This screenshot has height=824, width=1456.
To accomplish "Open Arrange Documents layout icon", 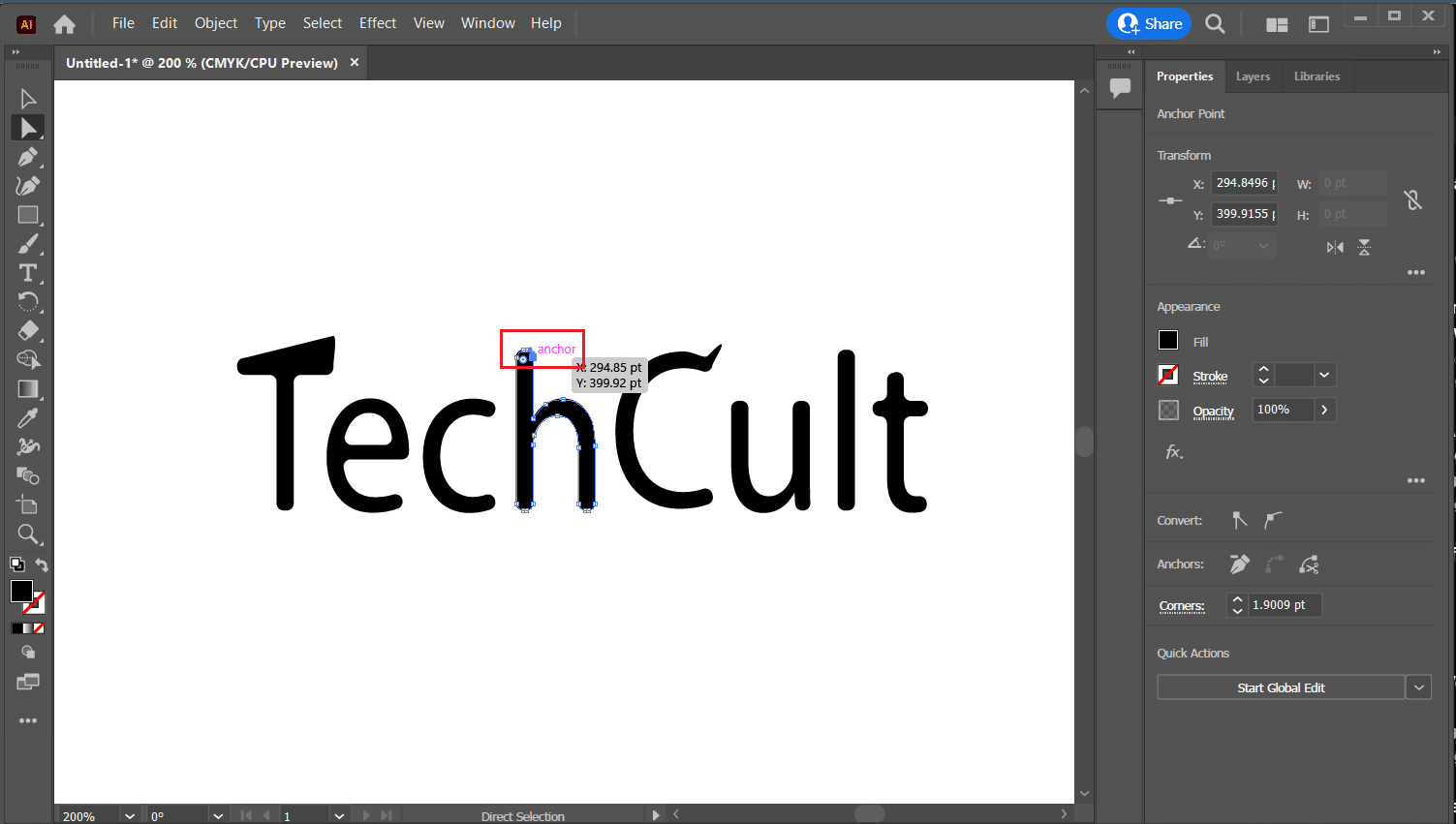I will coord(1277,25).
